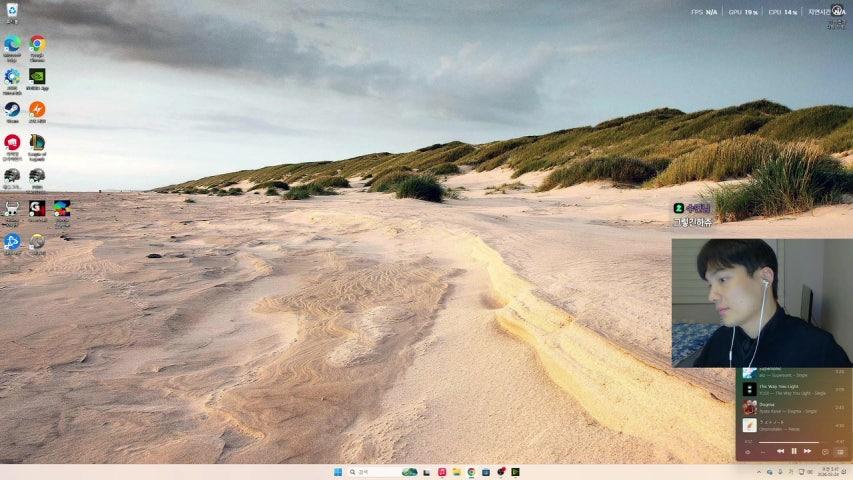Launch League of Legends from desktop
The image size is (853, 480).
point(37,147)
